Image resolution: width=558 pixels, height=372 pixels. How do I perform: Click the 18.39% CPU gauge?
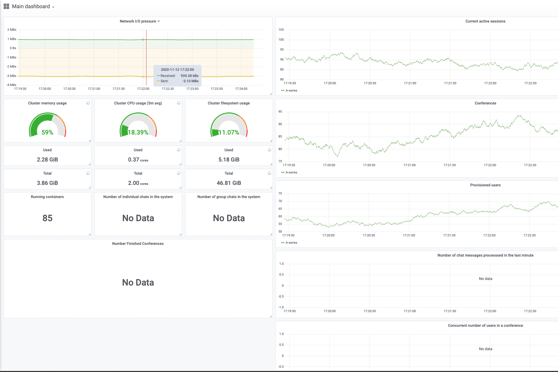pyautogui.click(x=138, y=125)
